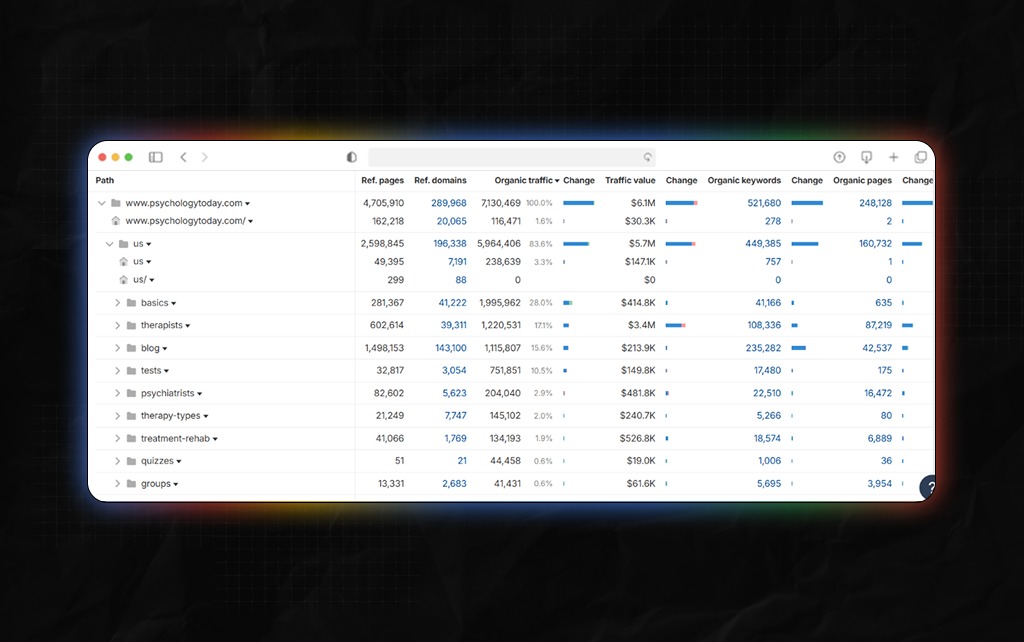Expand the blog folder
Viewport: 1024px width, 642px height.
(x=118, y=348)
